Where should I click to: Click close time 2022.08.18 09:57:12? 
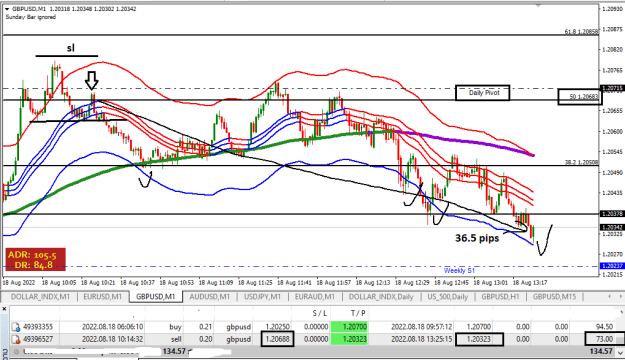(421, 327)
